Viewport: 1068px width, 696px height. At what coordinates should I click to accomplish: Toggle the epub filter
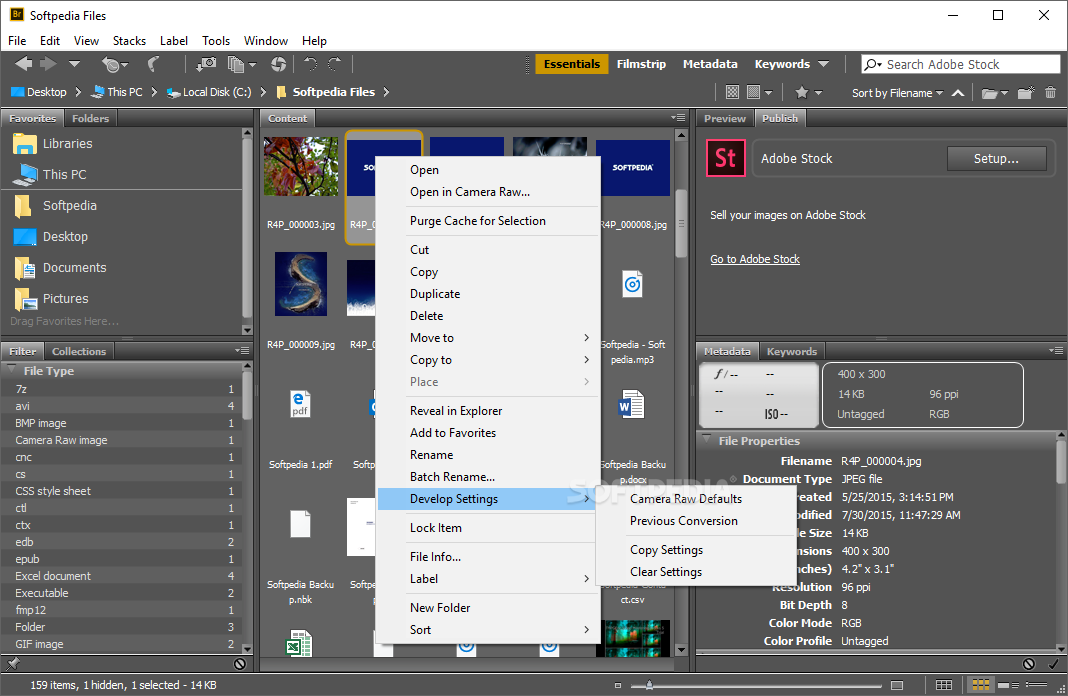pos(123,559)
